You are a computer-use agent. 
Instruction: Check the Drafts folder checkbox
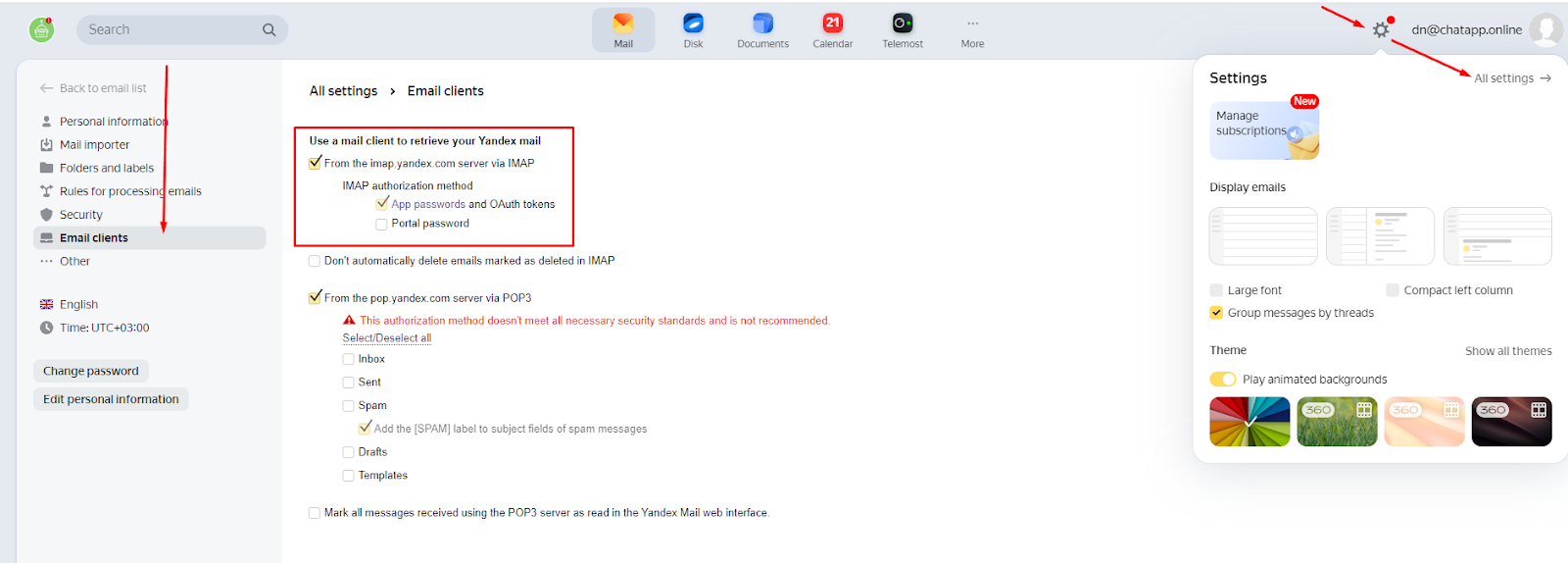(348, 452)
